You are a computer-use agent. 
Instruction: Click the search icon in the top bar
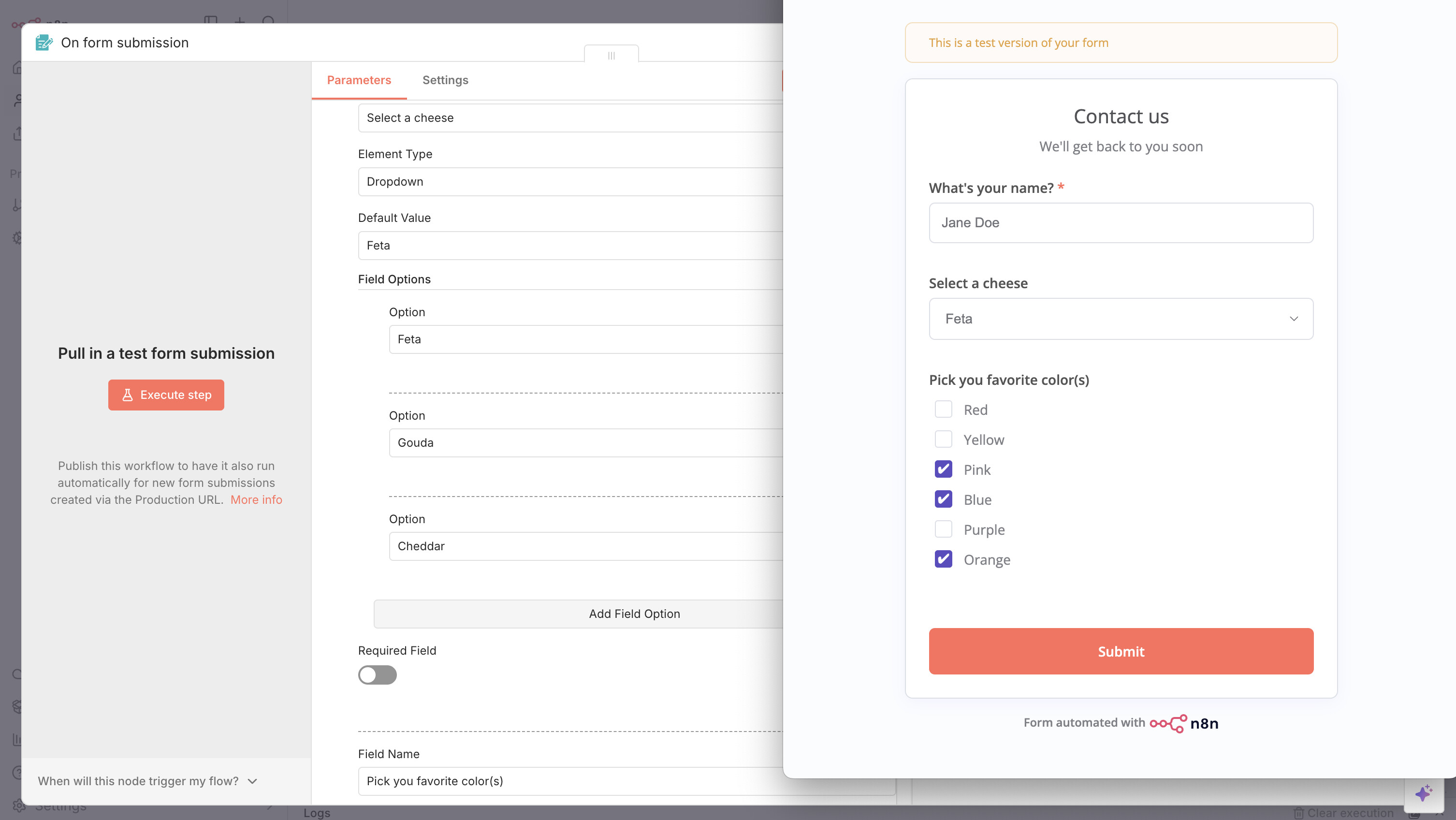269,21
